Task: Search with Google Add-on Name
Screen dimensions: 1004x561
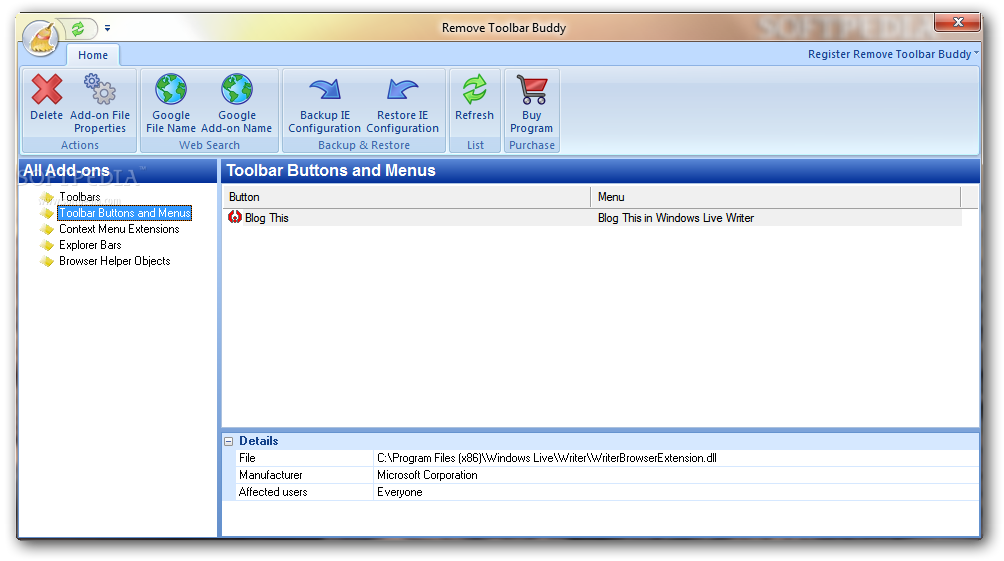Action: click(237, 104)
